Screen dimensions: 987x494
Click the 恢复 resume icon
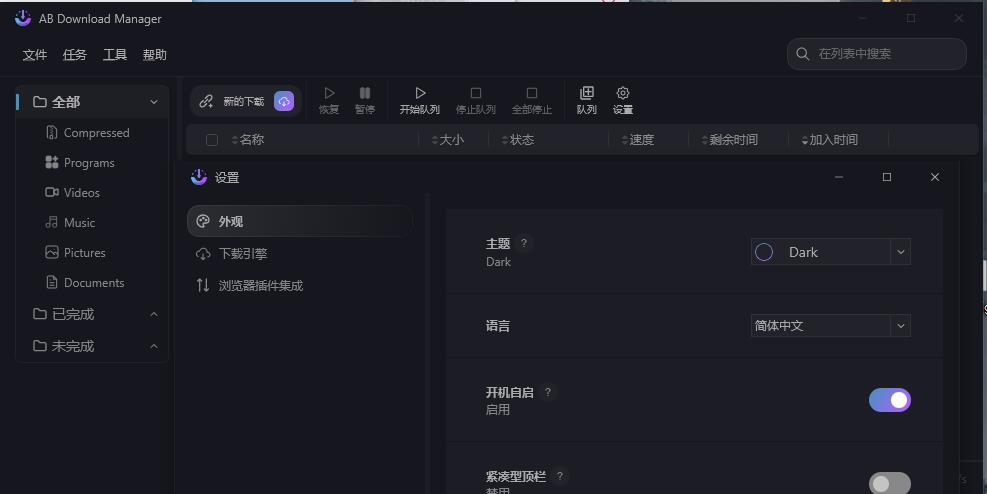click(329, 94)
